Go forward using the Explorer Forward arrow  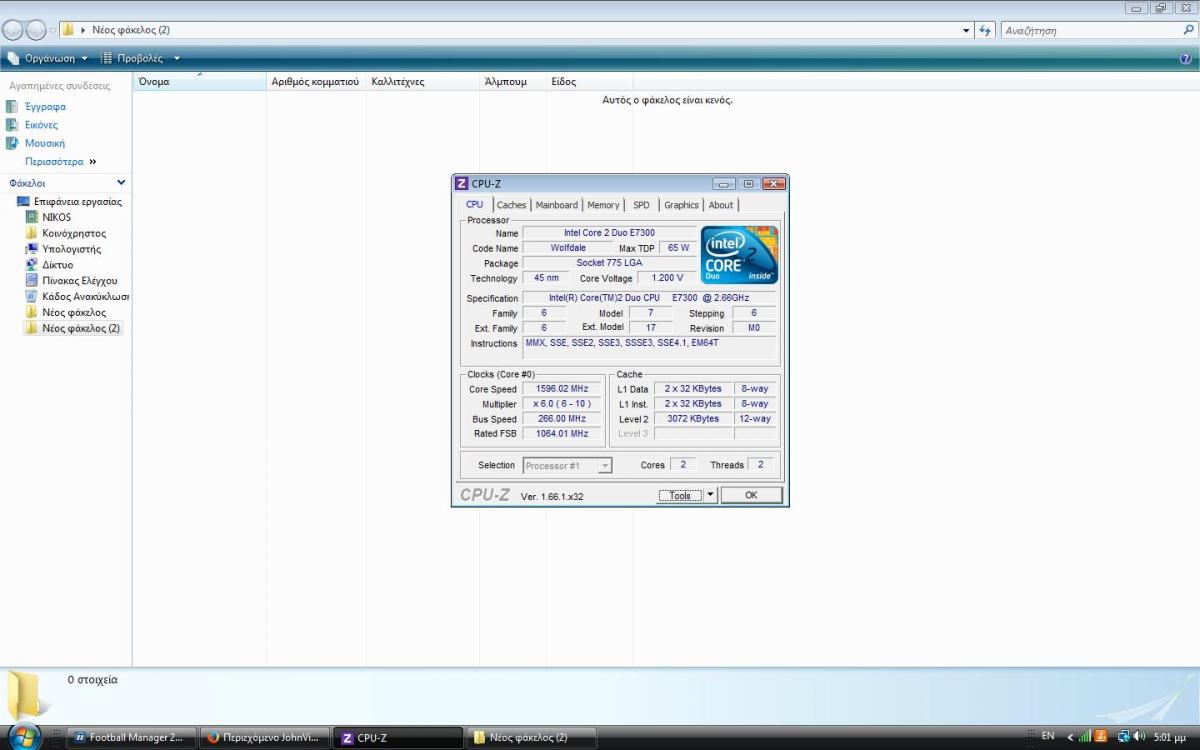(36, 30)
